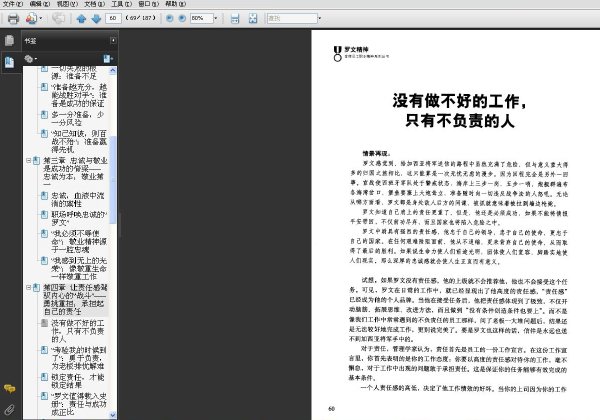Screen dimensions: 600x420
Task: Click the zoom percentage field showing 80%
Action: tap(201, 18)
